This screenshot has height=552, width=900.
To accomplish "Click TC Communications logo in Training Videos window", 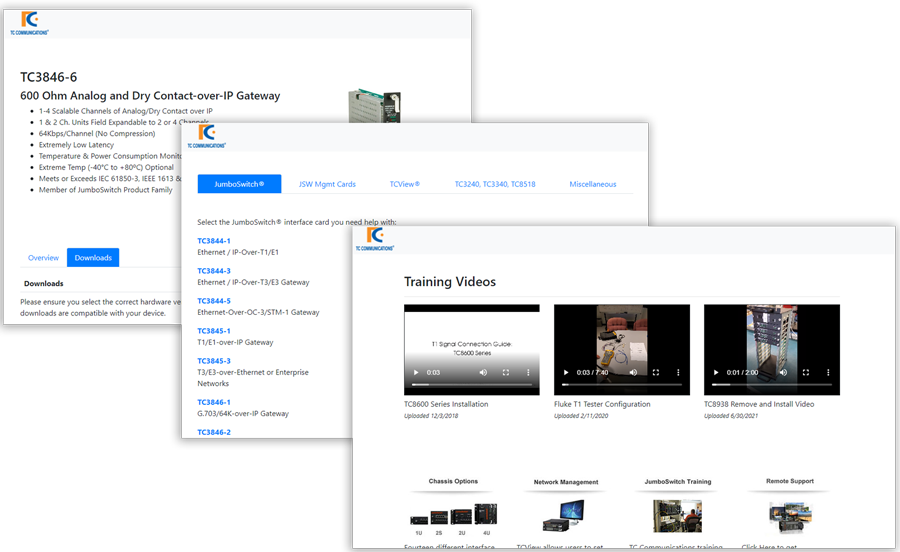I will coord(375,239).
